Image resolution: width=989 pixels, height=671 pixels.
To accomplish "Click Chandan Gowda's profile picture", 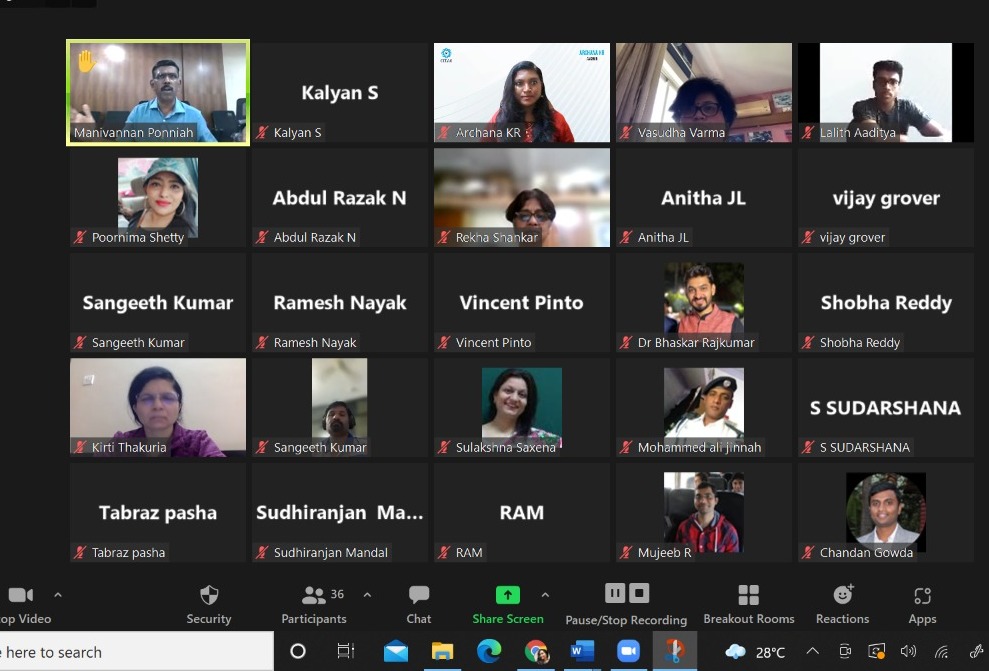I will 886,511.
